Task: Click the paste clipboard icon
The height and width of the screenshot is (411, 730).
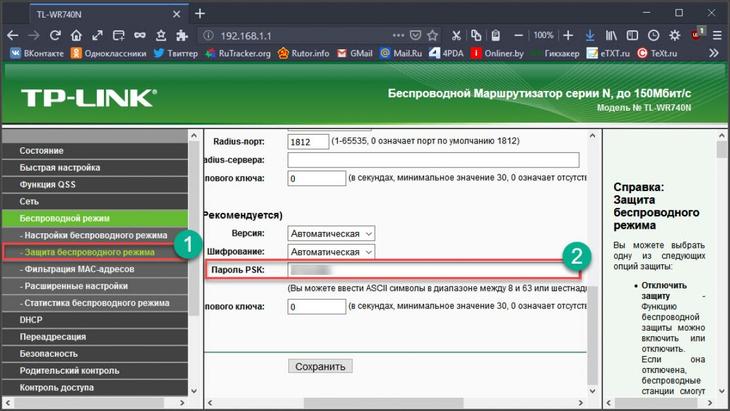Action: click(x=495, y=35)
